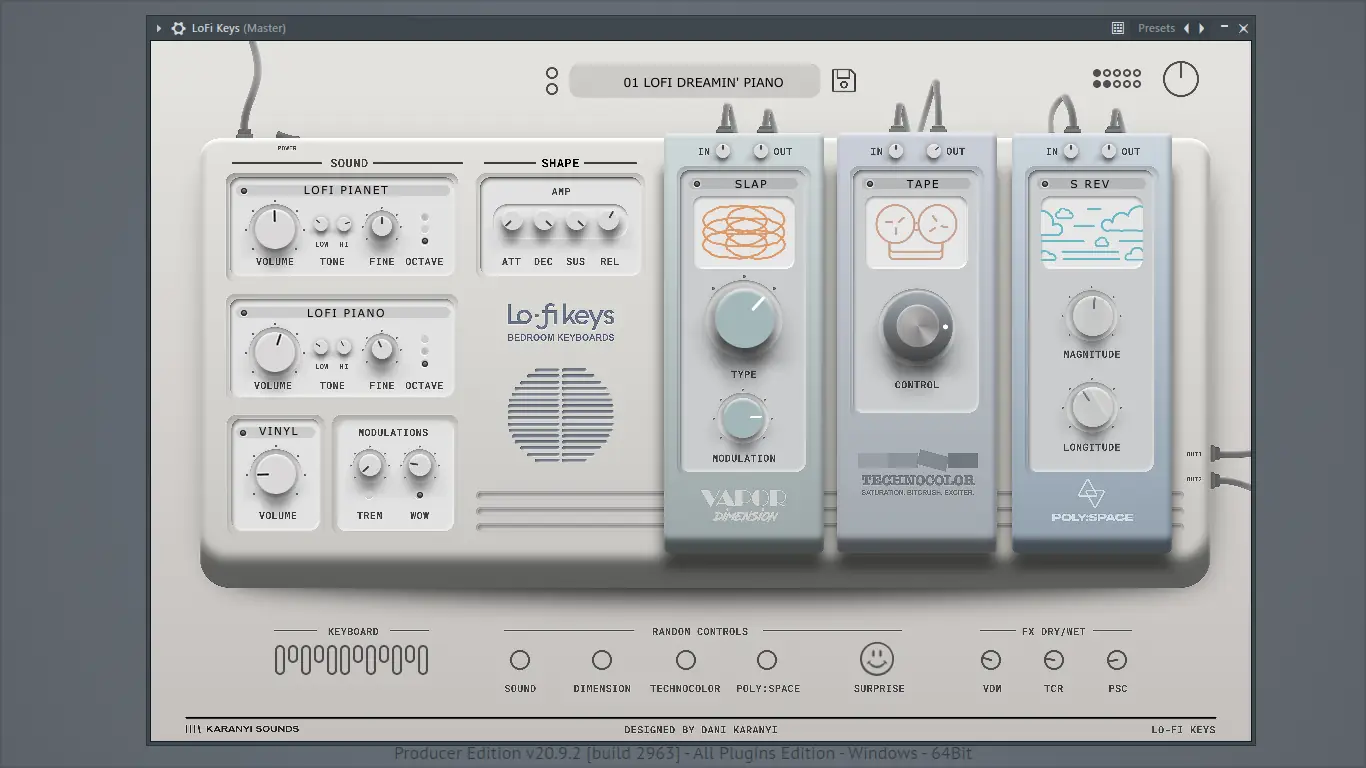1366x768 pixels.
Task: Click the Surprise smiley face icon
Action: coord(877,659)
